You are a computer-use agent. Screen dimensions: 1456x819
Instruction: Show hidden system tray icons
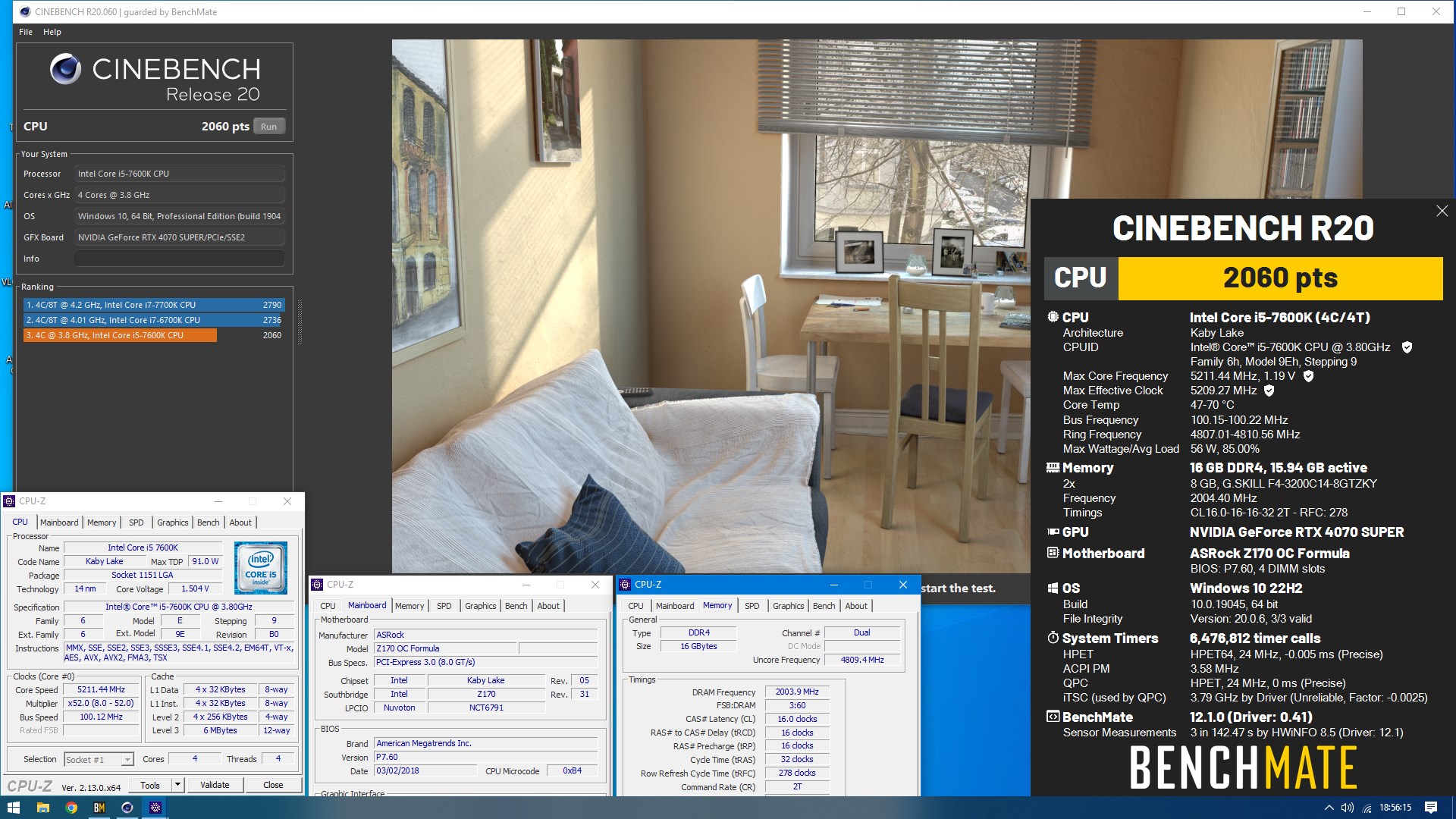click(1329, 808)
